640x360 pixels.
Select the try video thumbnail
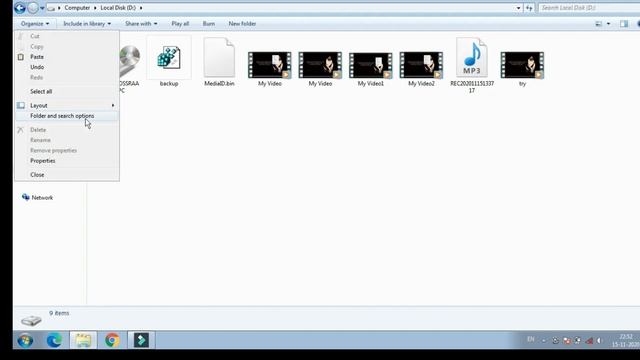(522, 65)
